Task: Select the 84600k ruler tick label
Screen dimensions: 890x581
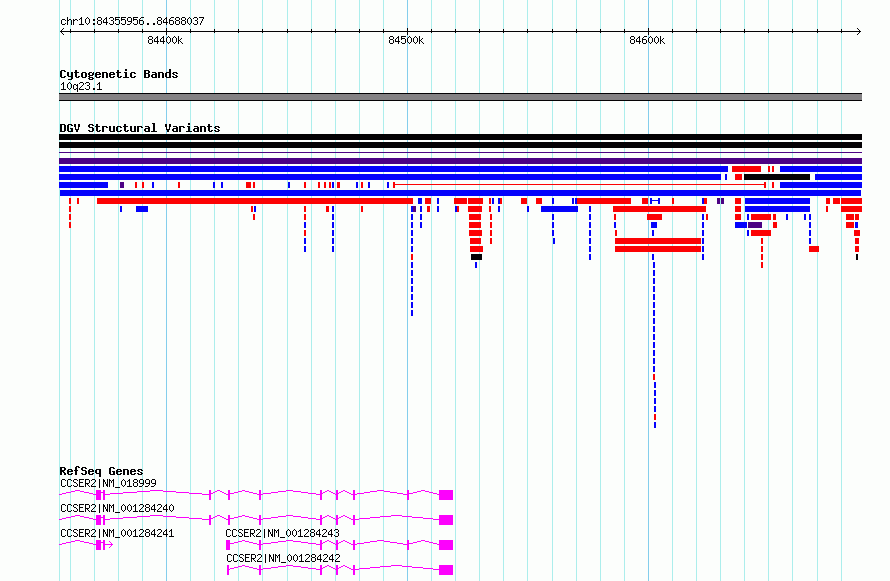Action: [648, 40]
